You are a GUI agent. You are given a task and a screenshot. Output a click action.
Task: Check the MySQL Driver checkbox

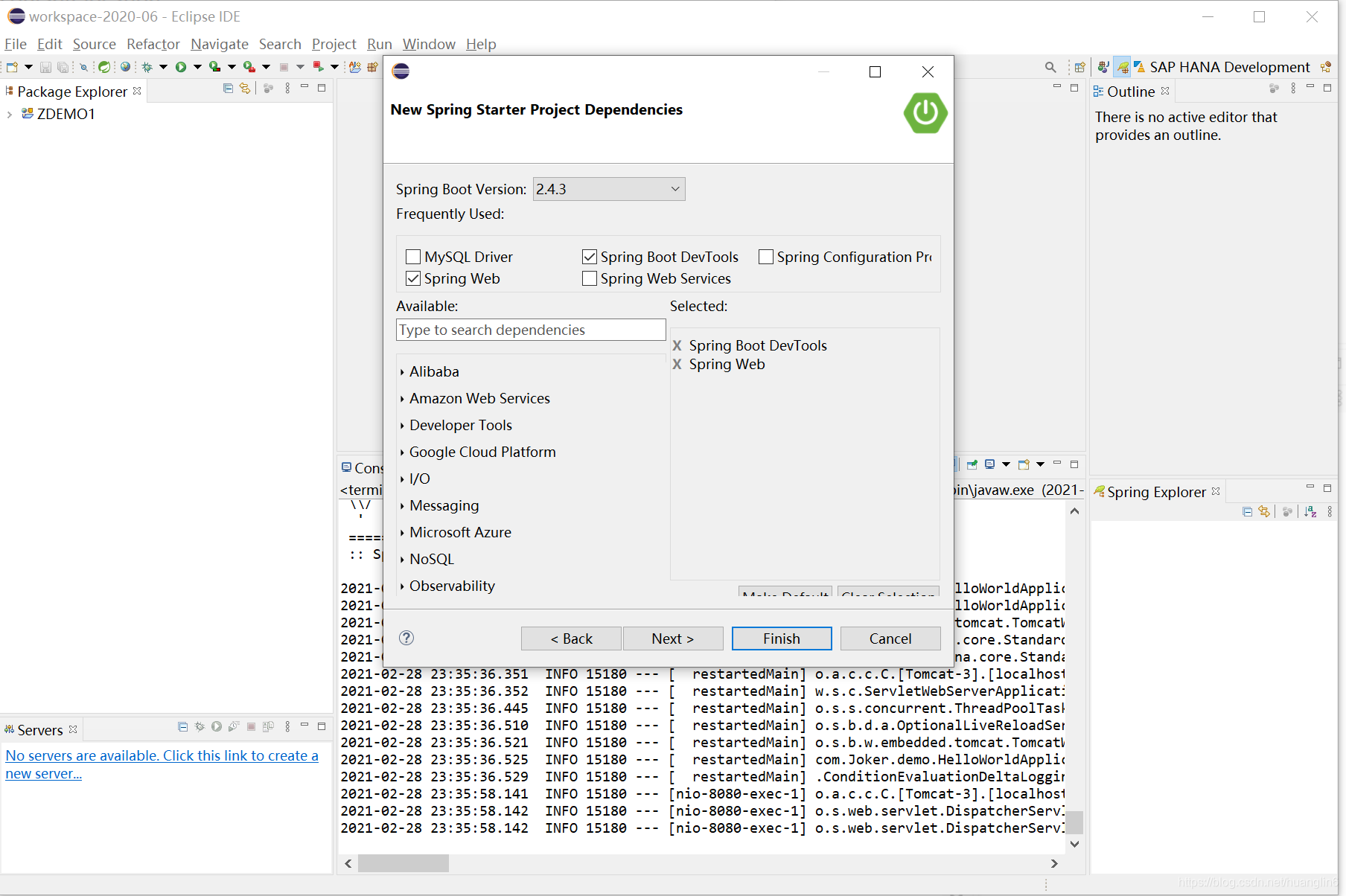(413, 257)
